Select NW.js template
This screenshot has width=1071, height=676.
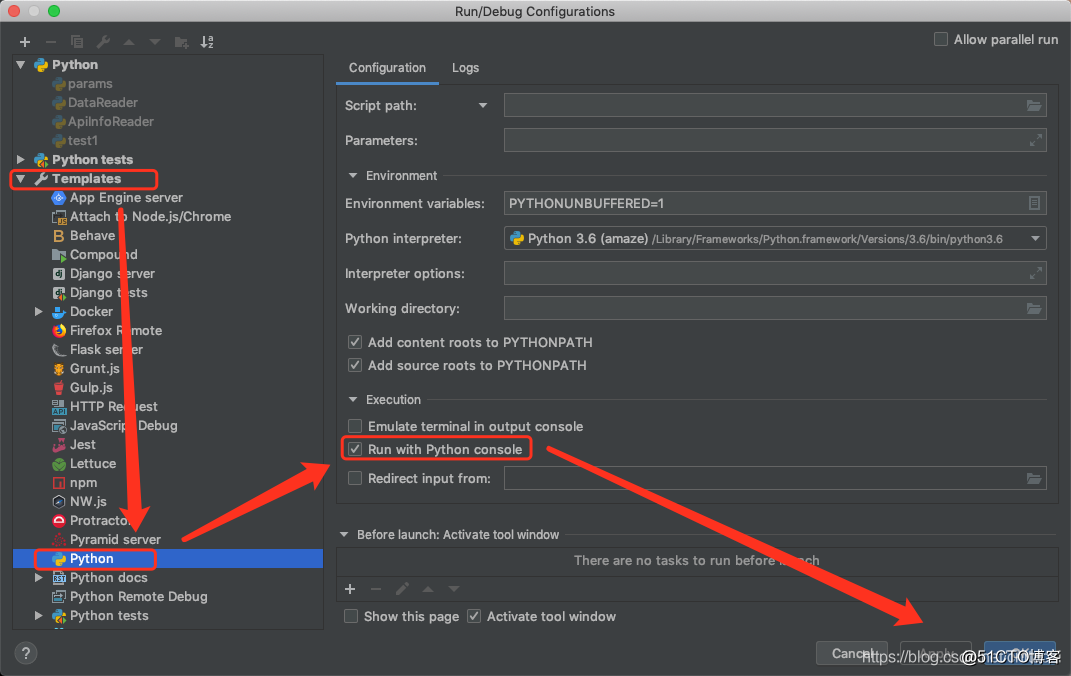88,502
